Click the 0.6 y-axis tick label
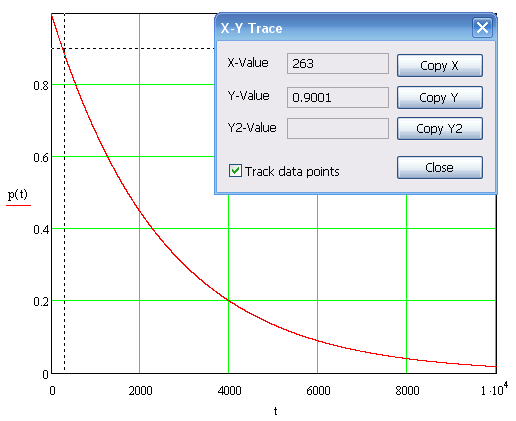Screen dimensions: 516x421 click(x=41, y=157)
